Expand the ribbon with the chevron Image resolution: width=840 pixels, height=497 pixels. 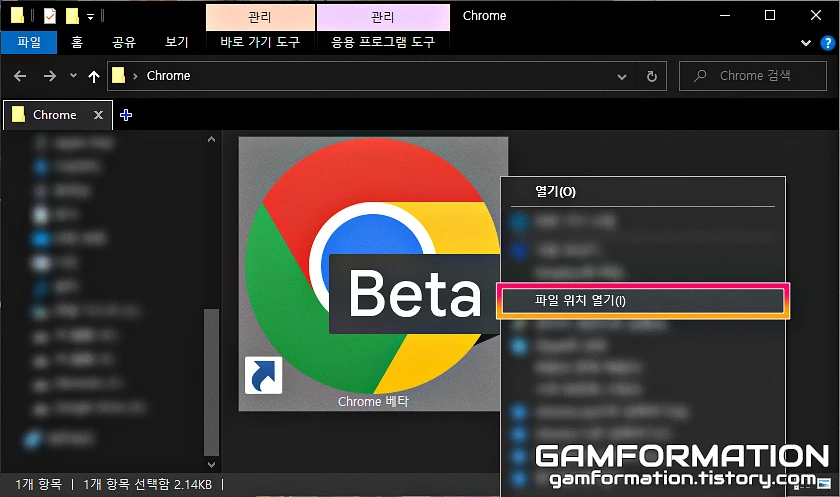click(x=805, y=43)
